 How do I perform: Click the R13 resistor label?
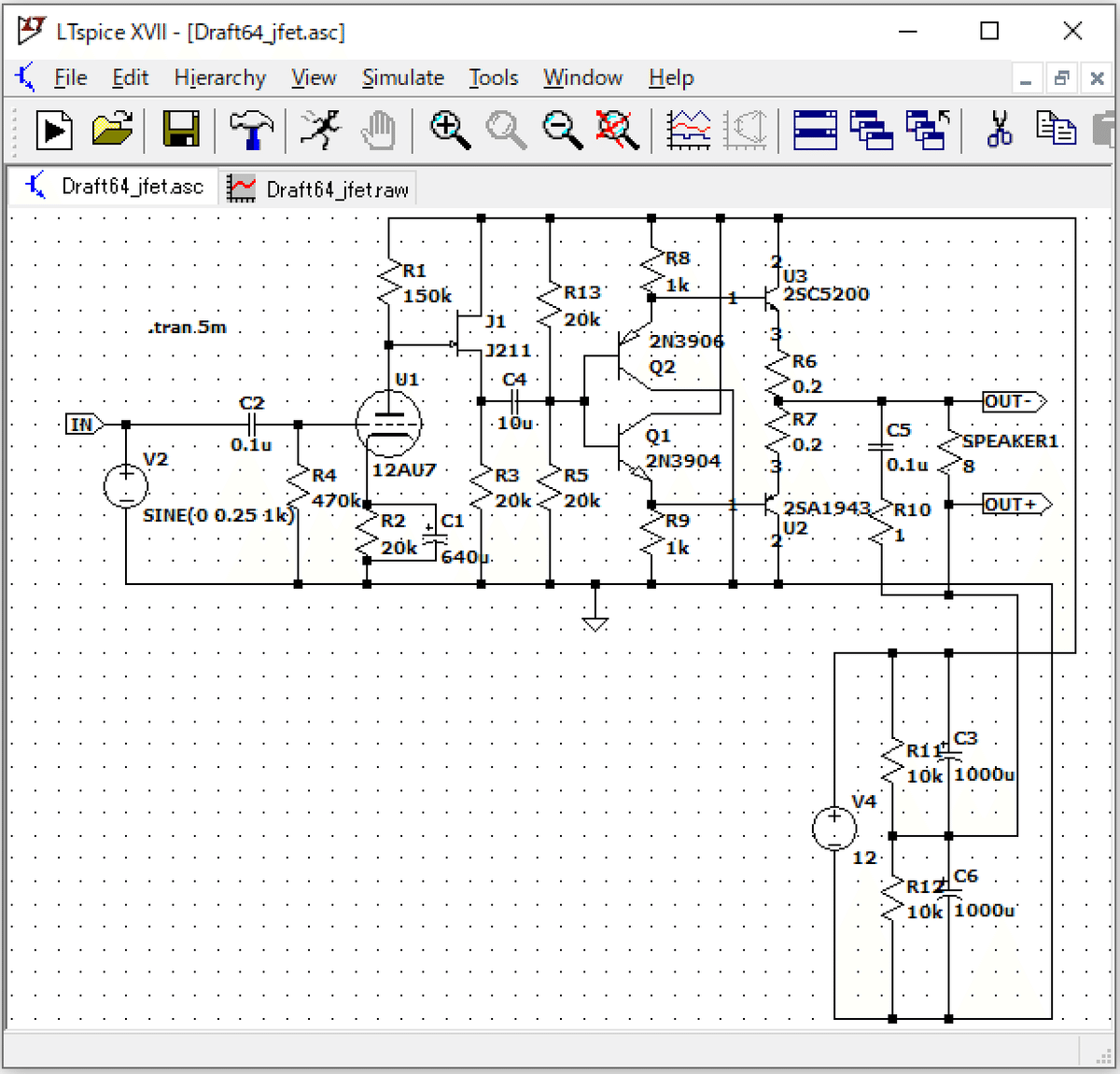[582, 292]
